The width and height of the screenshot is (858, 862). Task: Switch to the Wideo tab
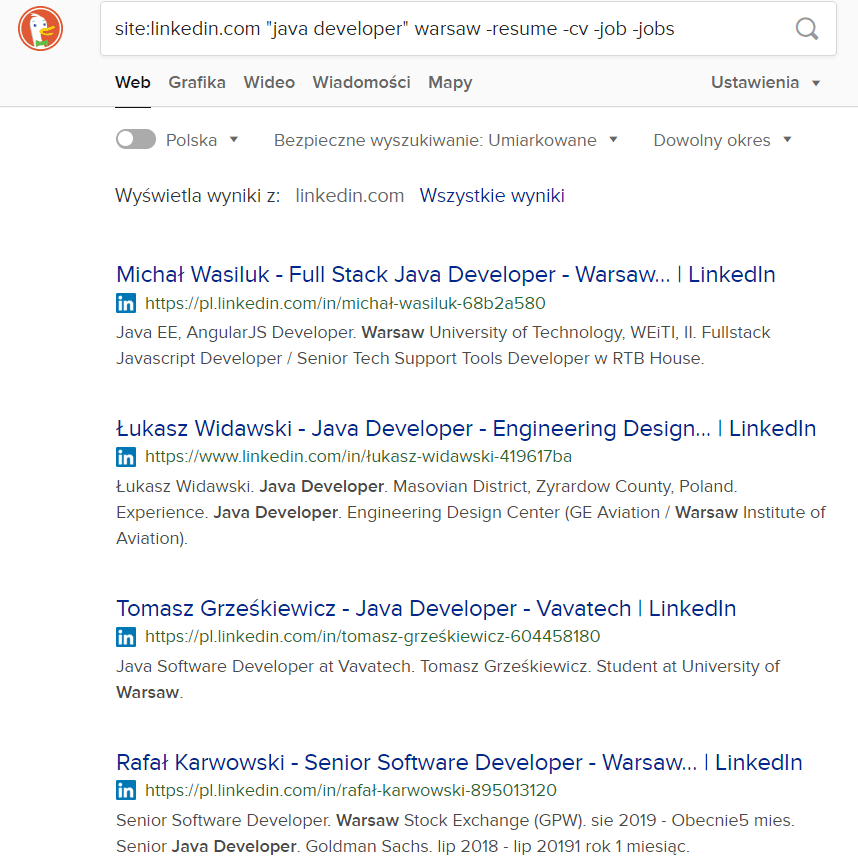pyautogui.click(x=269, y=82)
